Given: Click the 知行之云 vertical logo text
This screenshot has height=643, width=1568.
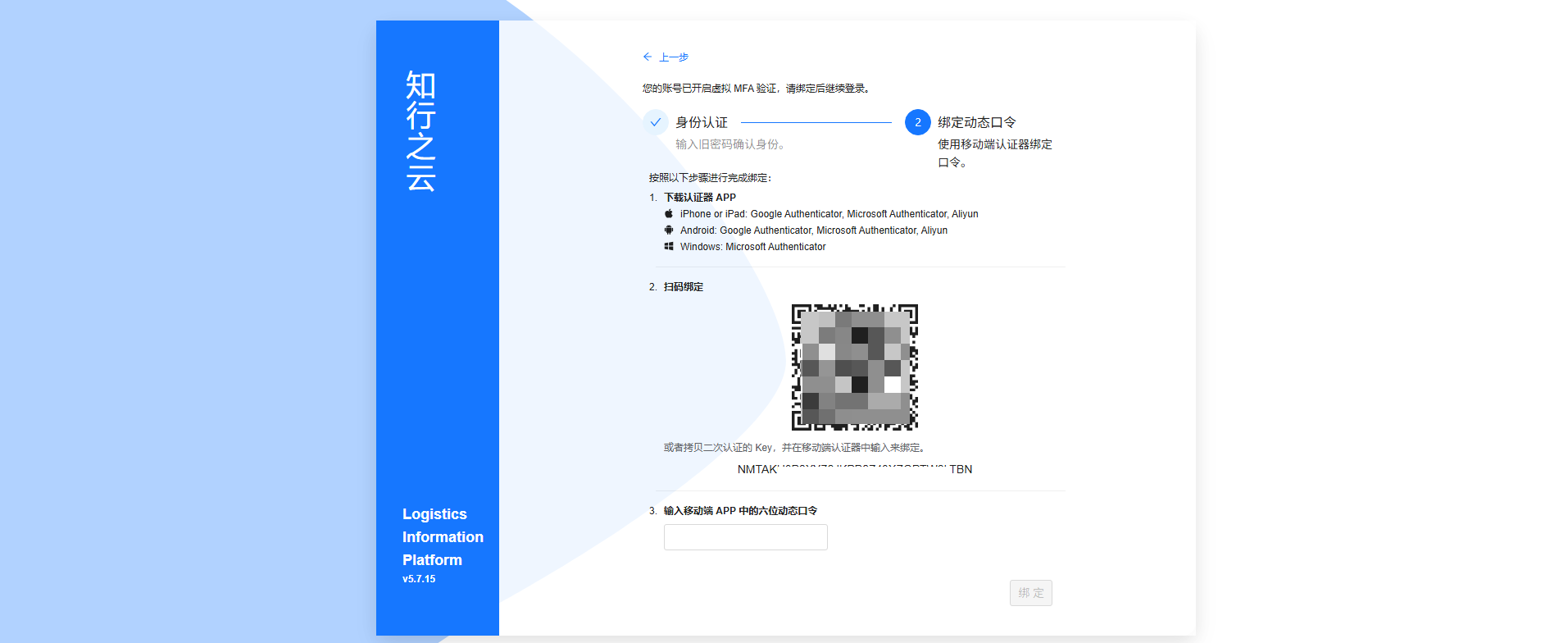Looking at the screenshot, I should [421, 131].
